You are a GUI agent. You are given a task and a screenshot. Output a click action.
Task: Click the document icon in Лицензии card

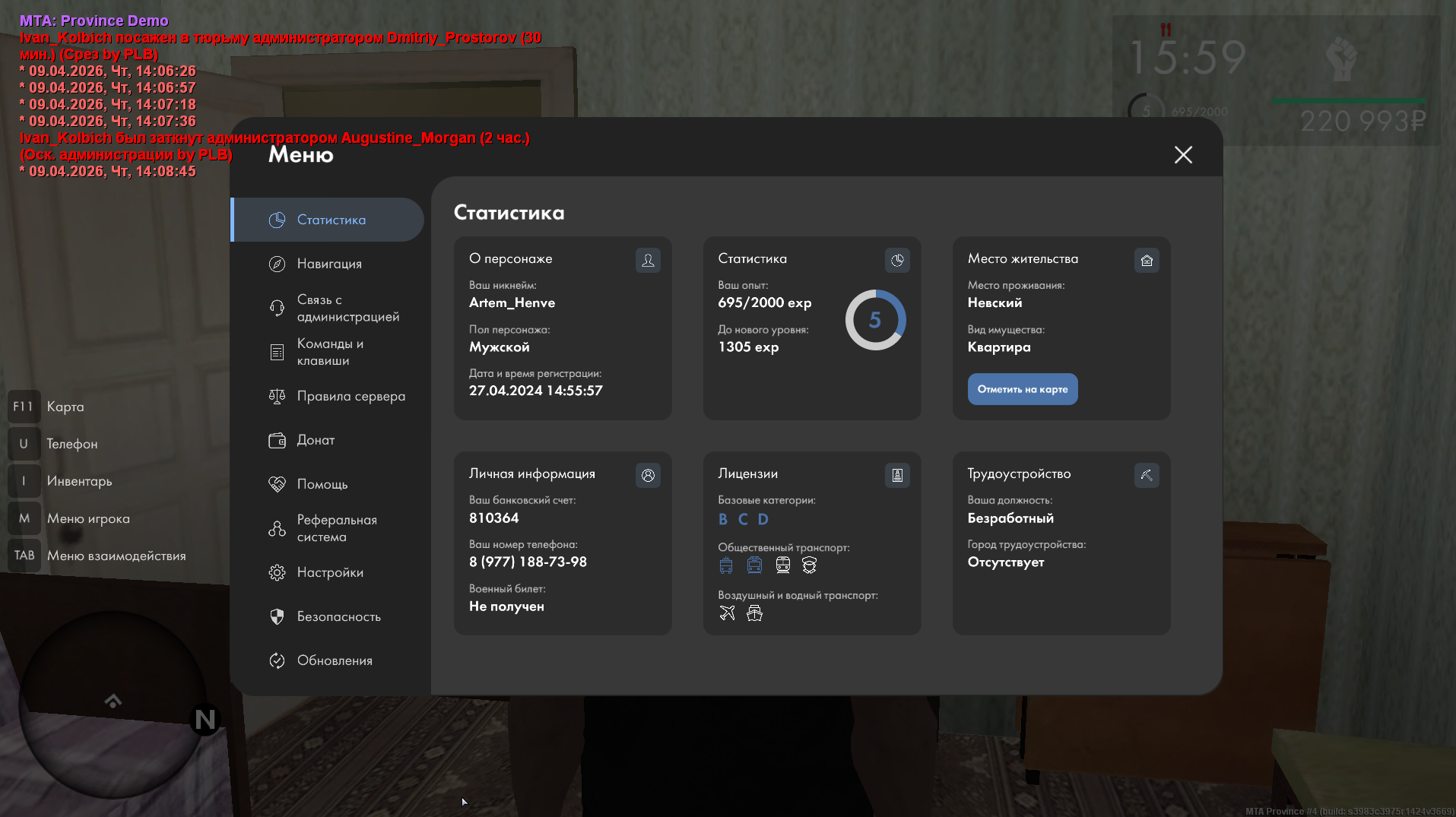click(x=897, y=476)
